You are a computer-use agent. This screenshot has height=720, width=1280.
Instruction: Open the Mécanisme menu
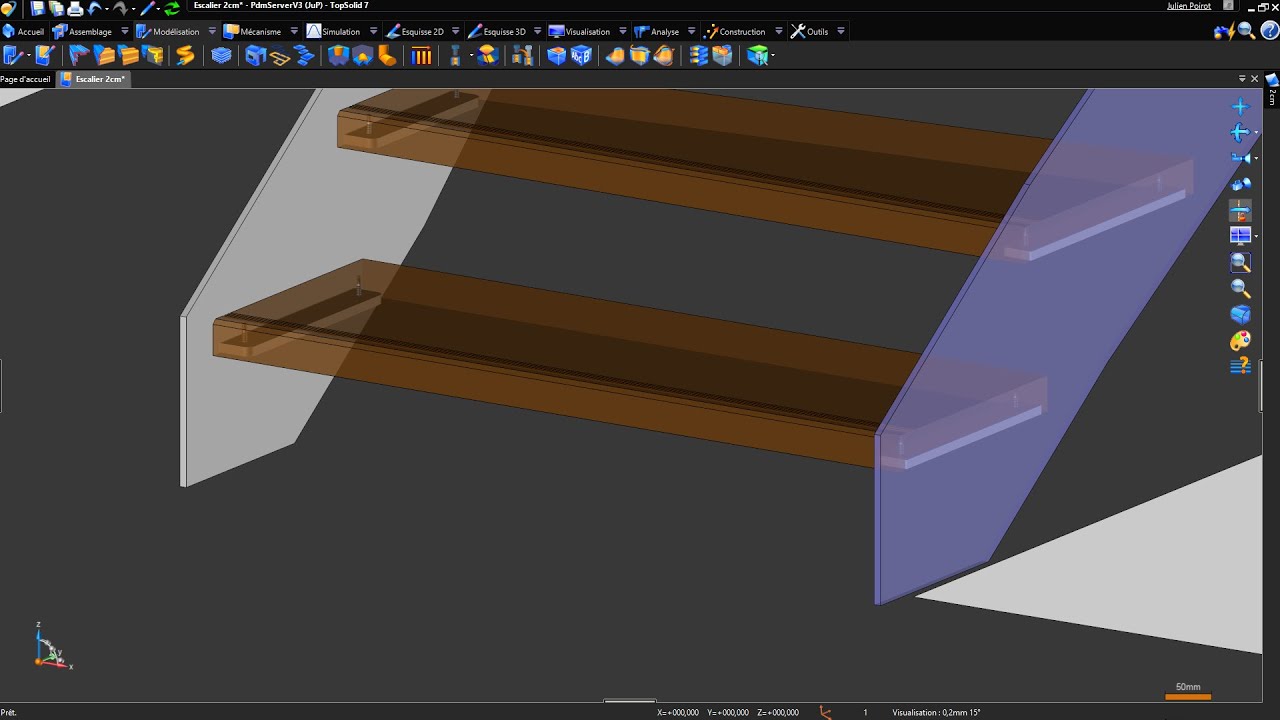click(253, 31)
